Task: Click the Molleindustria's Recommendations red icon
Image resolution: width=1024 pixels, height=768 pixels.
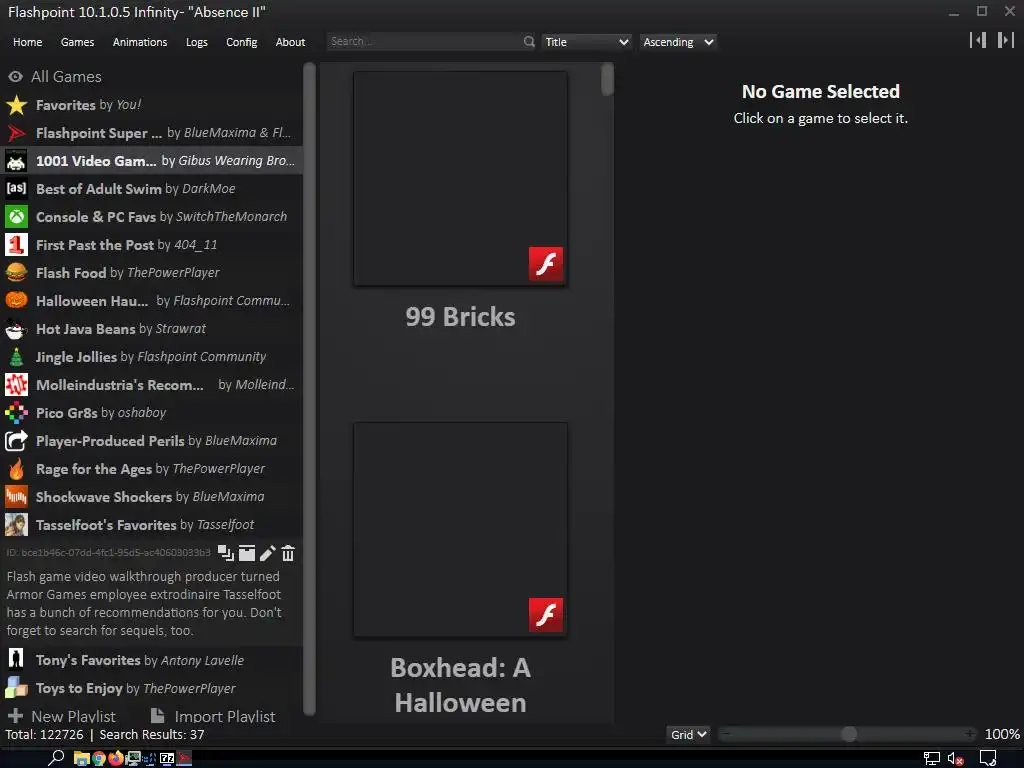Action: coord(16,385)
